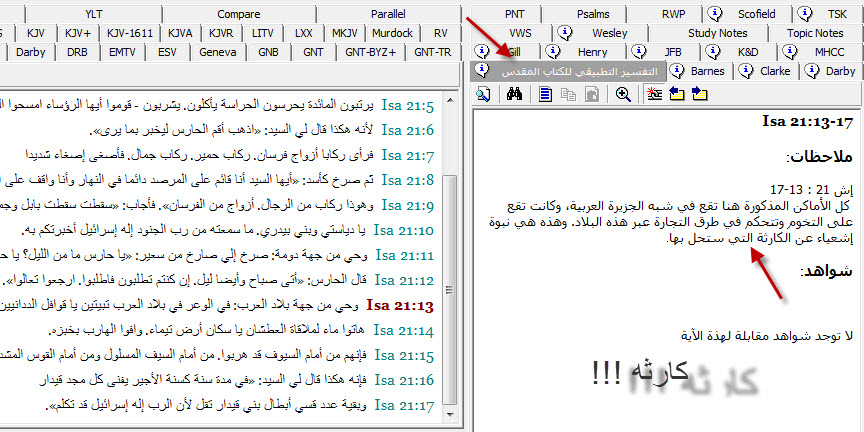Click the grayed-out copy icon in toolbar
The width and height of the screenshot is (864, 432).
tap(568, 94)
